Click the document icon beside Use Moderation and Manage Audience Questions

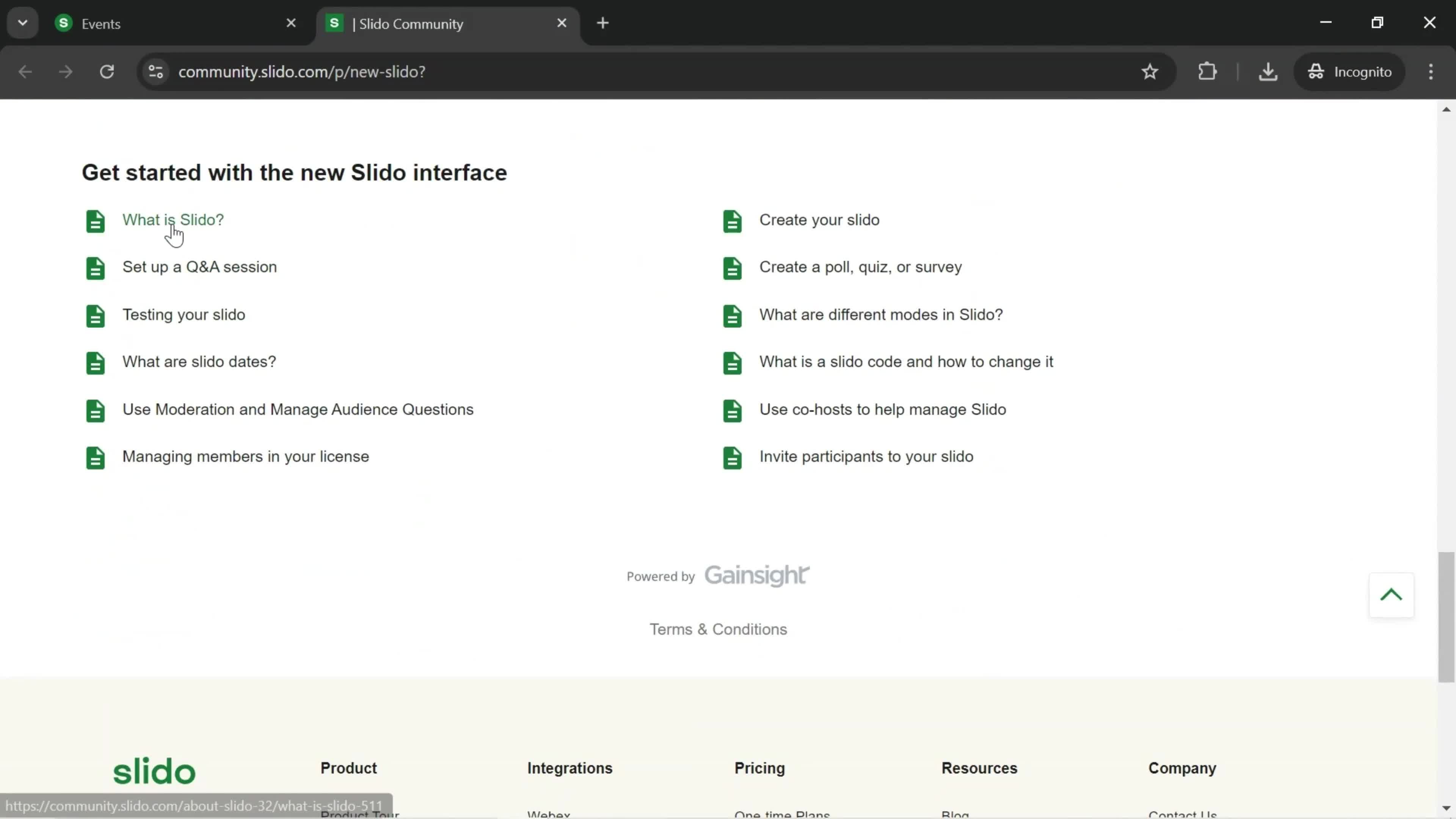point(96,411)
